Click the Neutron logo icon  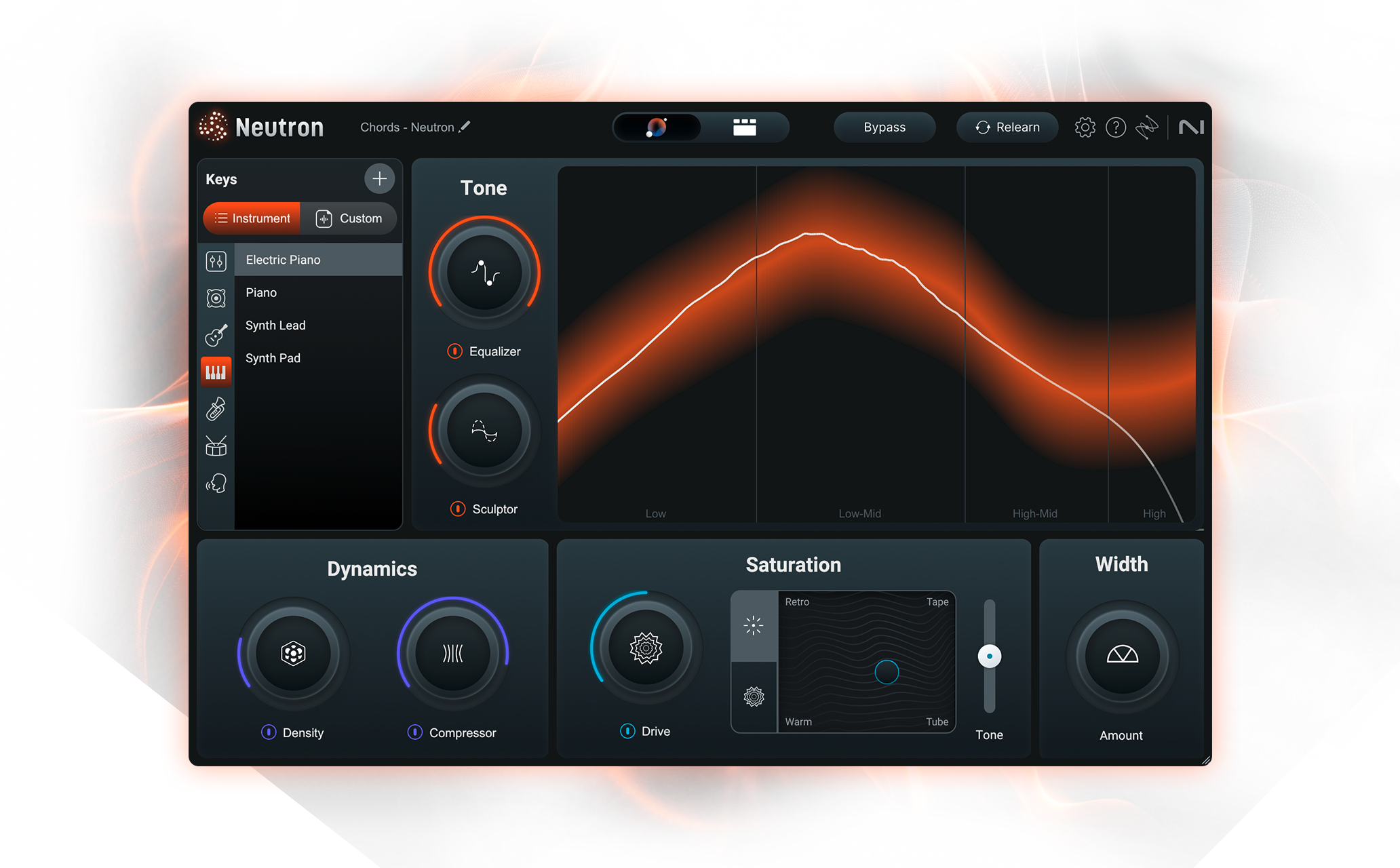click(213, 127)
